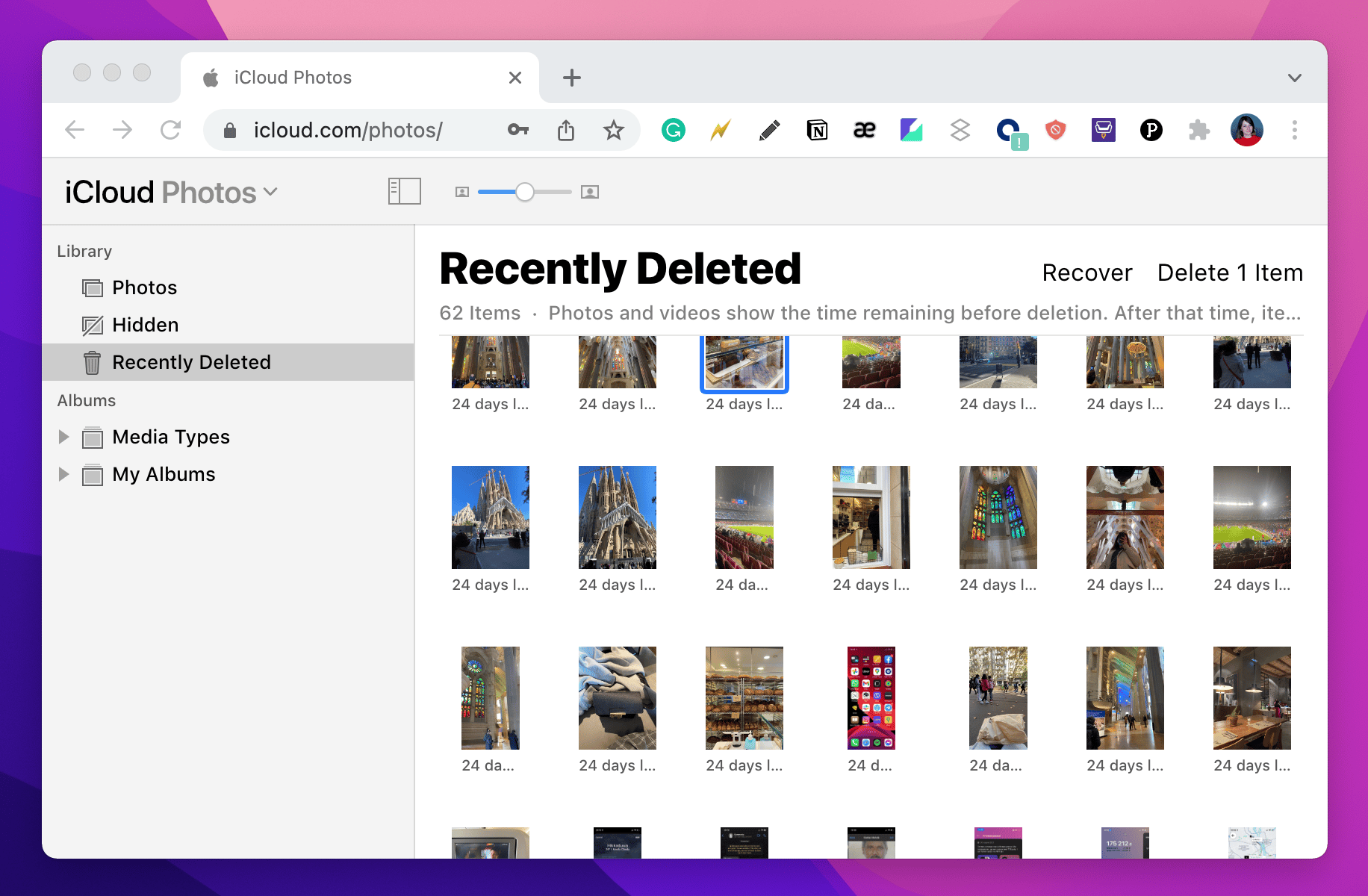Open the yellow lightning bolt extension
This screenshot has height=896, width=1368.
pos(721,130)
